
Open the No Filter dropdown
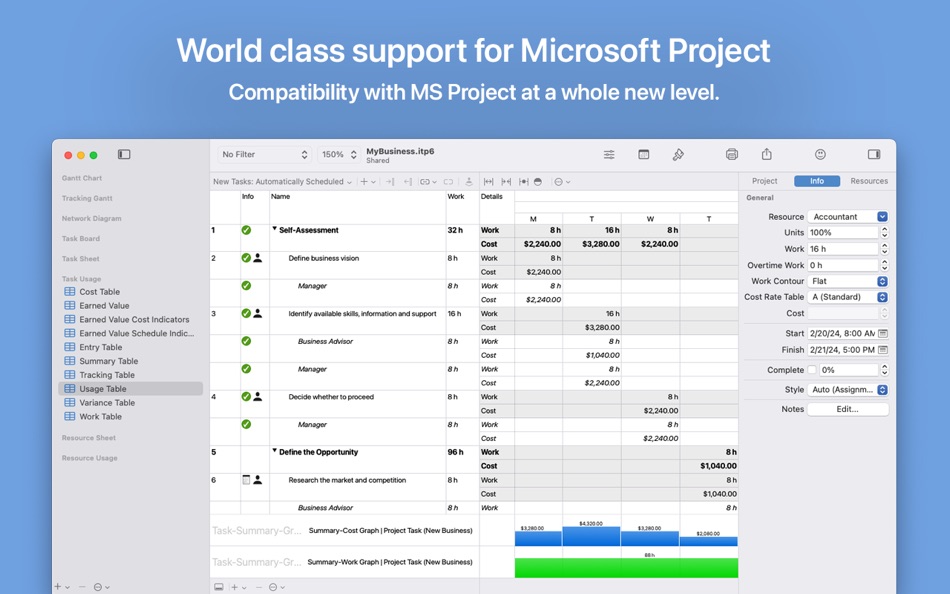pos(265,155)
